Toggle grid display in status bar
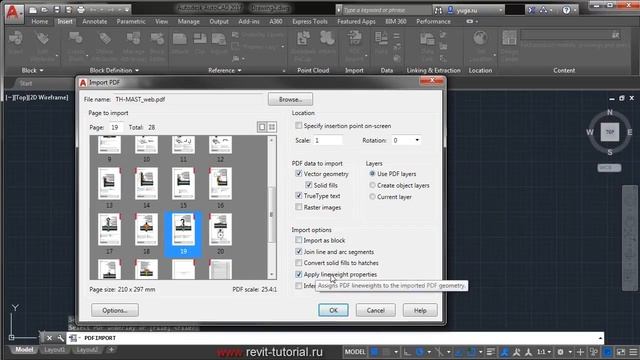The width and height of the screenshot is (640, 360). pos(375,351)
